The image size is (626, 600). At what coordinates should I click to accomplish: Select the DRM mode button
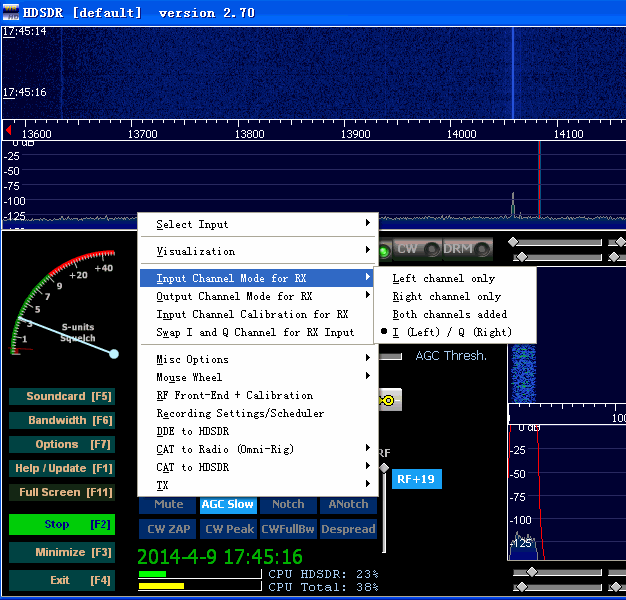467,249
